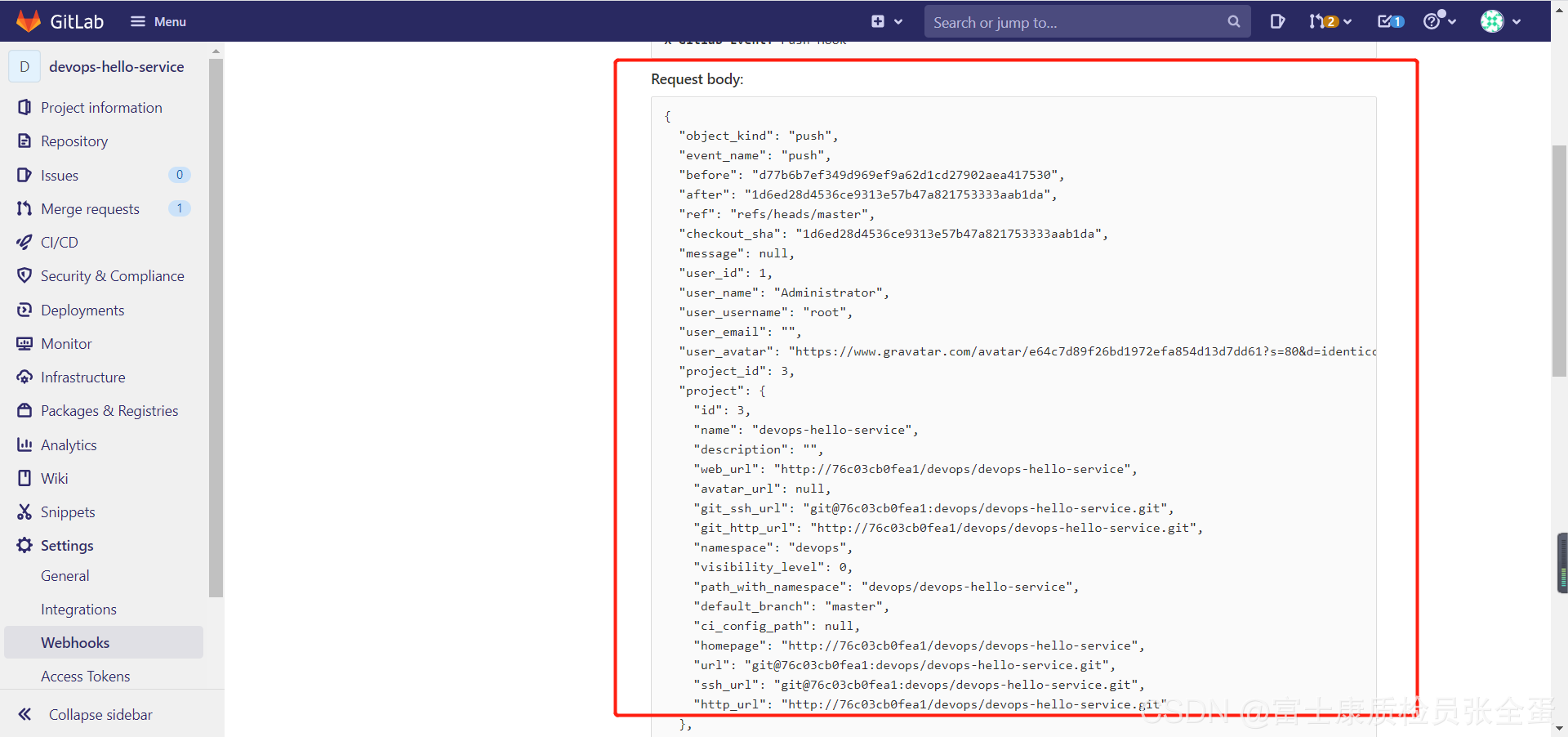1568x737 pixels.
Task: Open Project information in sidebar
Action: [101, 108]
